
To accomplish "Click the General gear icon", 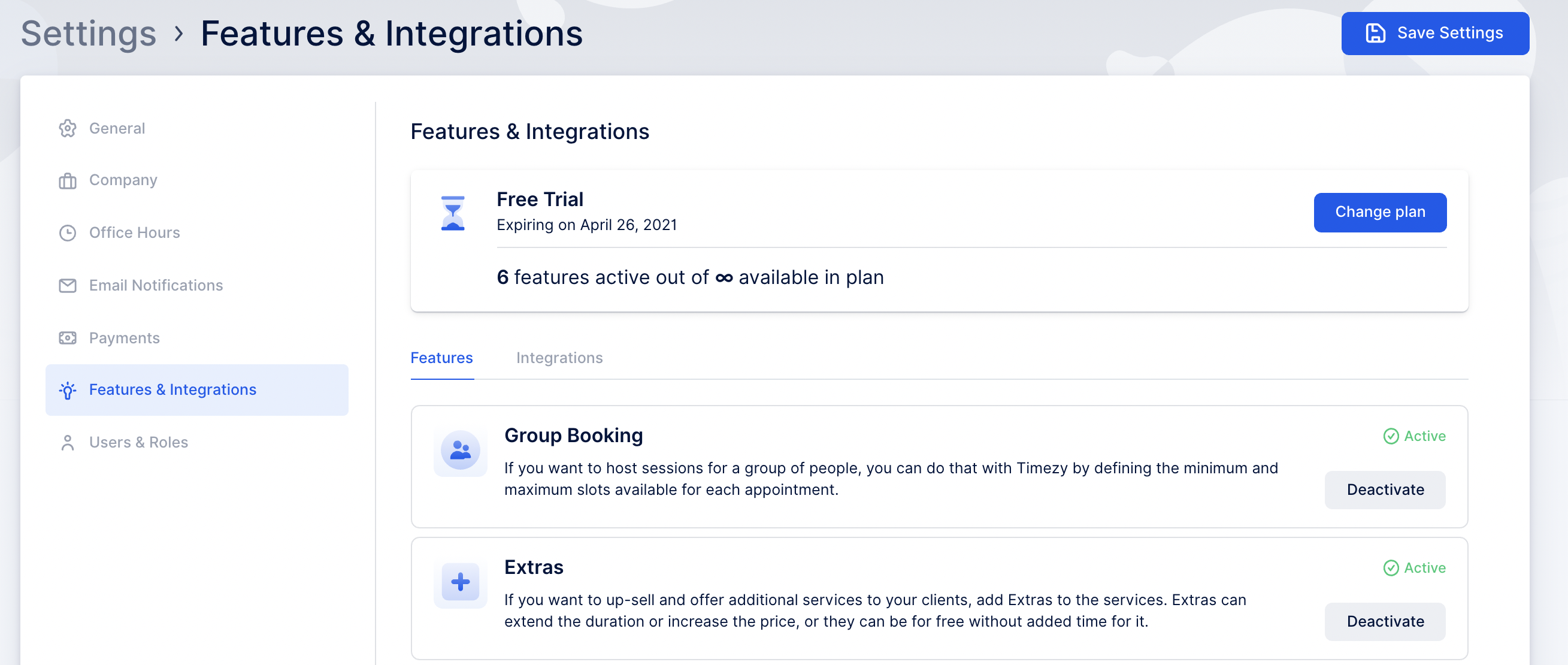I will pyautogui.click(x=68, y=128).
